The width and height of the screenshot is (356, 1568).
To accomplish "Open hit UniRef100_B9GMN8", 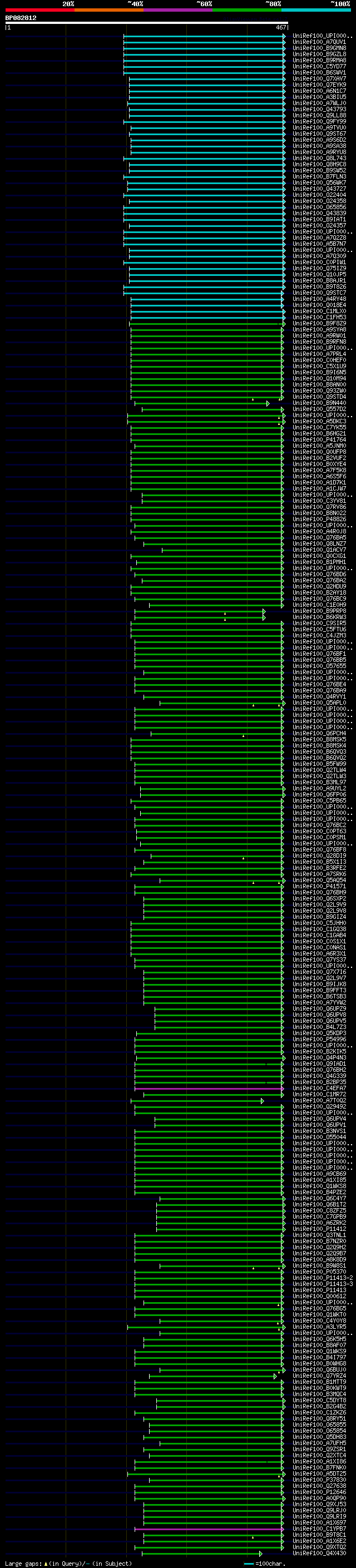I will (319, 48).
